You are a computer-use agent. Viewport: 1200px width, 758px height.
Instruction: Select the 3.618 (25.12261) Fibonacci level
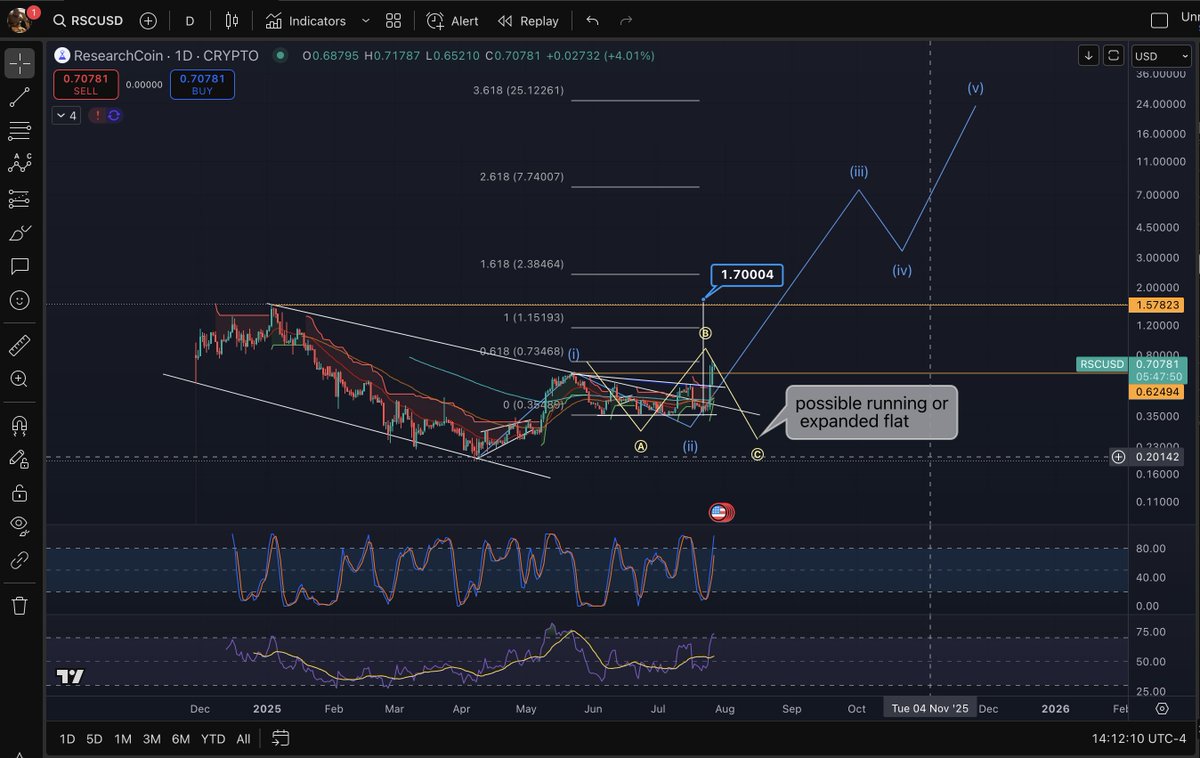(519, 91)
